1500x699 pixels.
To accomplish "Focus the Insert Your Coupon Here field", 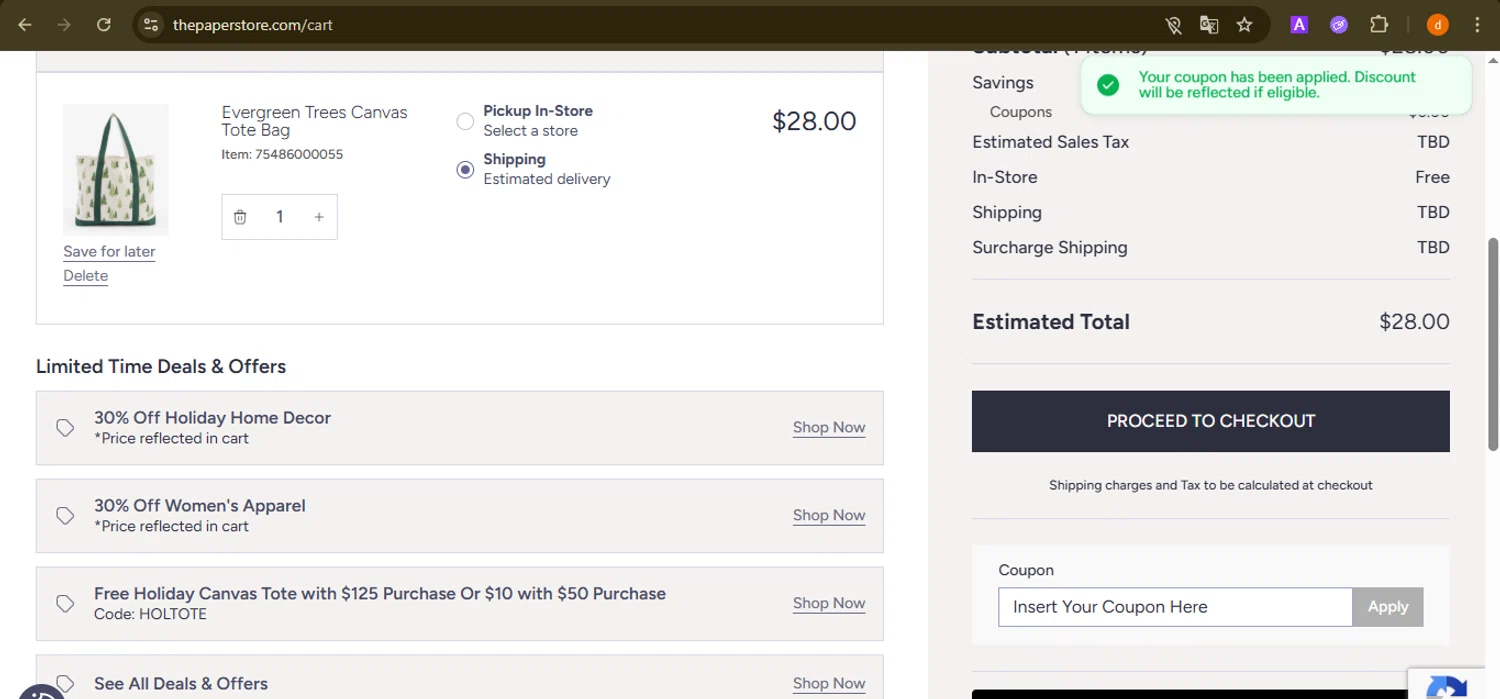I will (x=1175, y=607).
